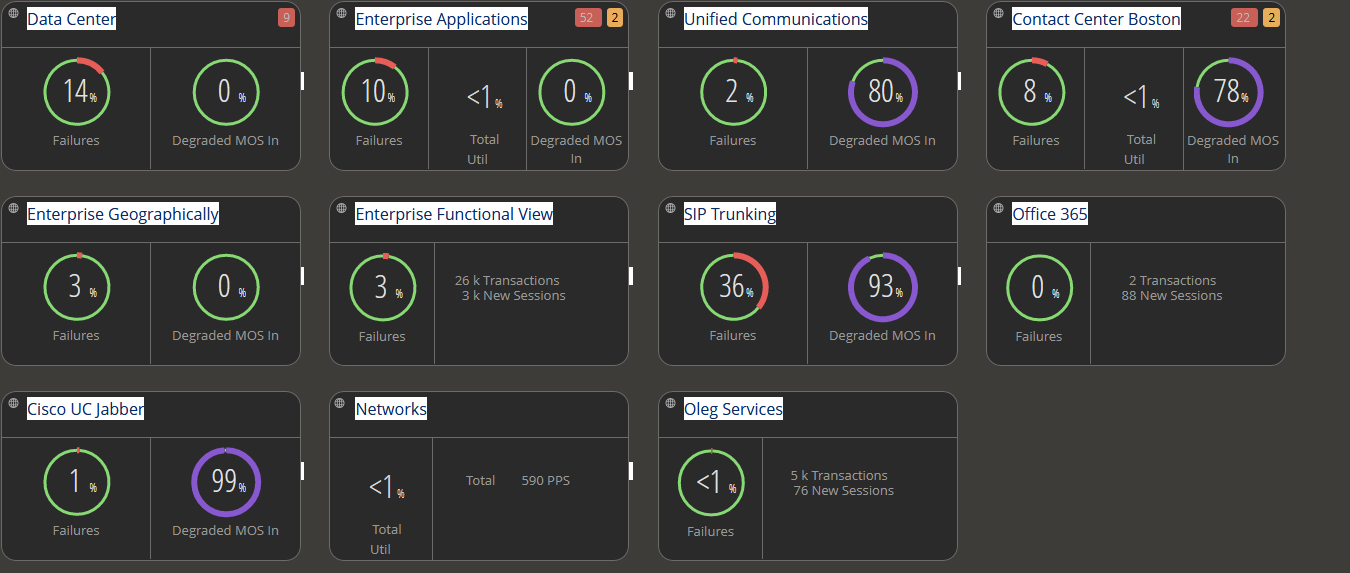Click the 99% Degraded MOS gauge in Cisco UC Jabber
1350x573 pixels.
click(226, 481)
